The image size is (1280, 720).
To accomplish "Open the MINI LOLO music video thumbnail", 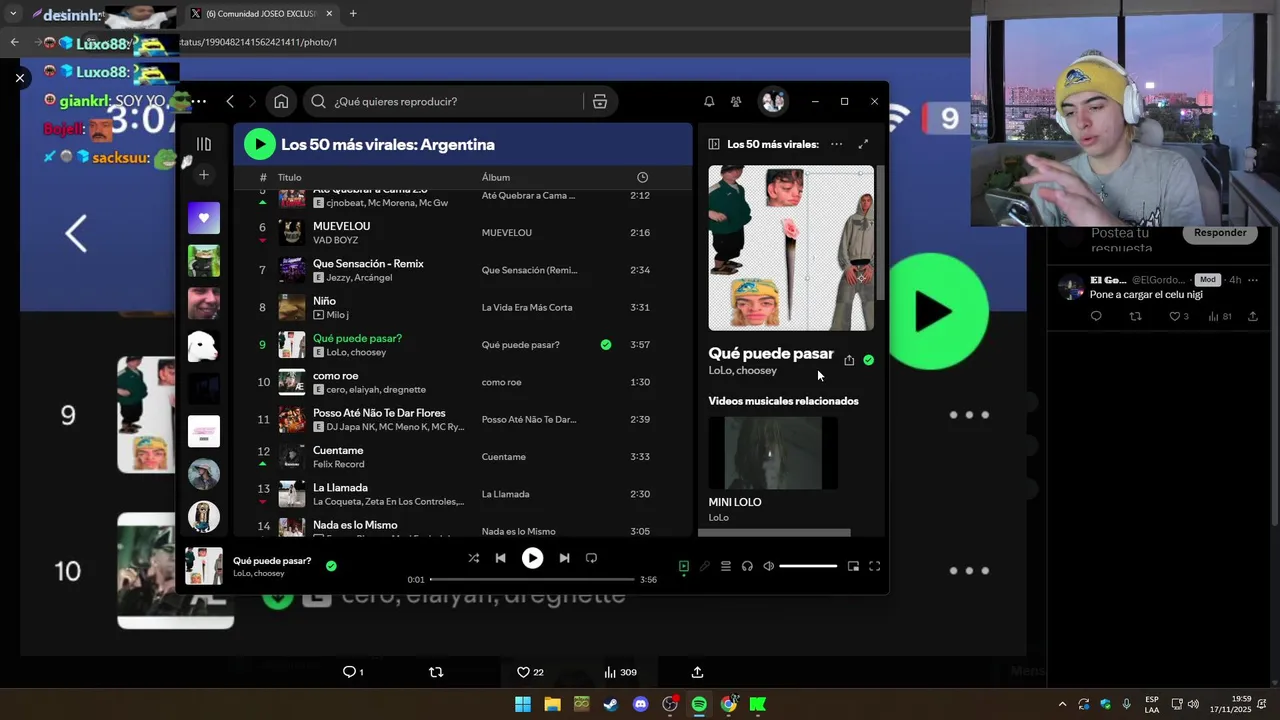I will tap(773, 453).
